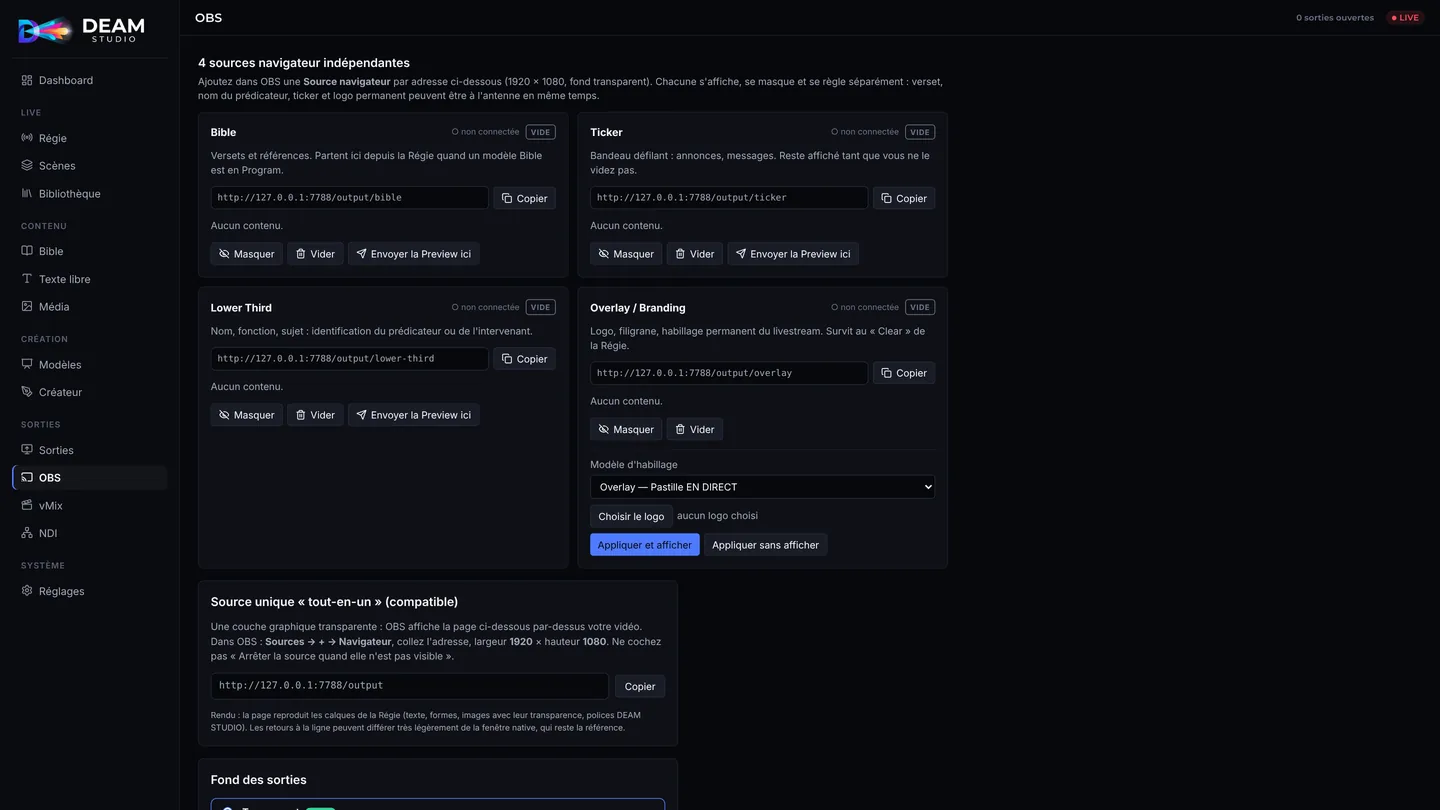Open the Dashboard page from the sidebar

[89, 80]
